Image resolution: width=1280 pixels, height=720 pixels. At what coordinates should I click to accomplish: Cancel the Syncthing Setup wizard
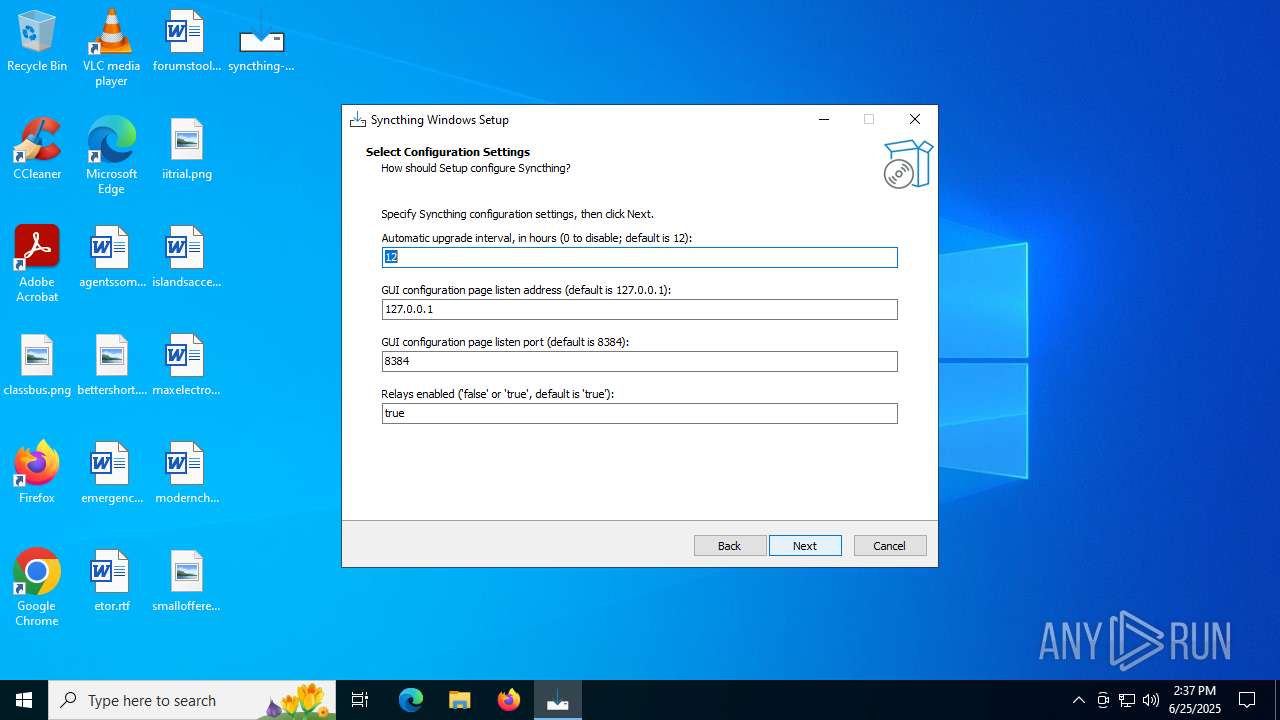[x=890, y=546]
